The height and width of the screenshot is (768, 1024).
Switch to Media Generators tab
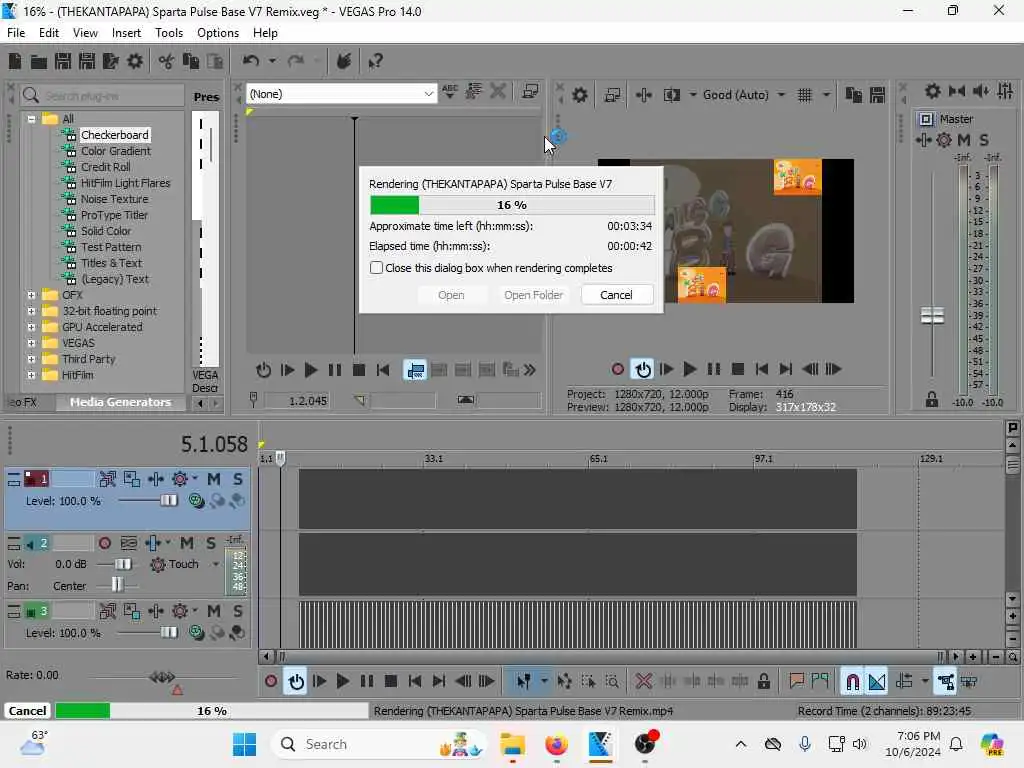point(120,402)
